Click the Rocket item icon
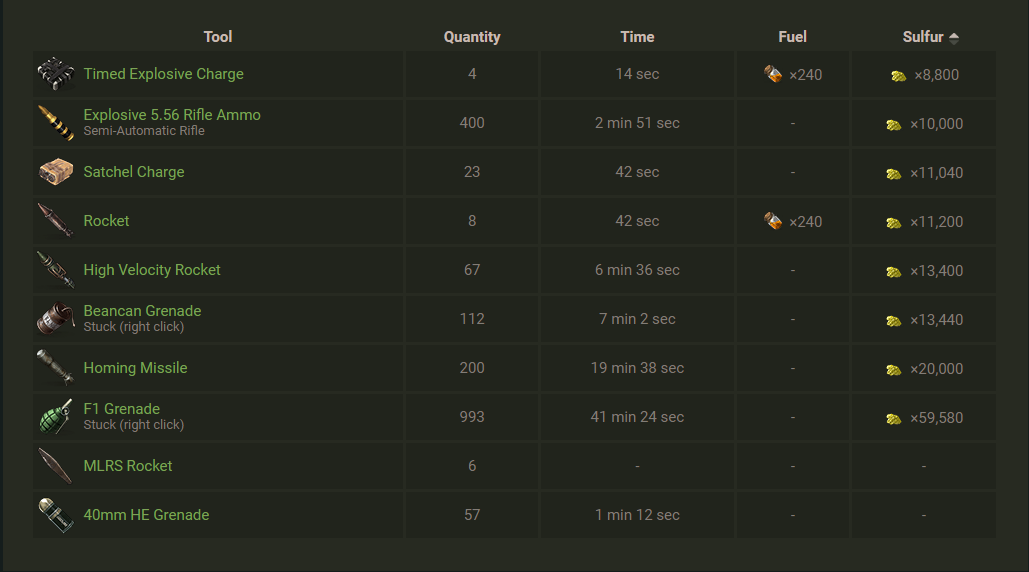Screen dimensions: 1029x572 coord(56,221)
